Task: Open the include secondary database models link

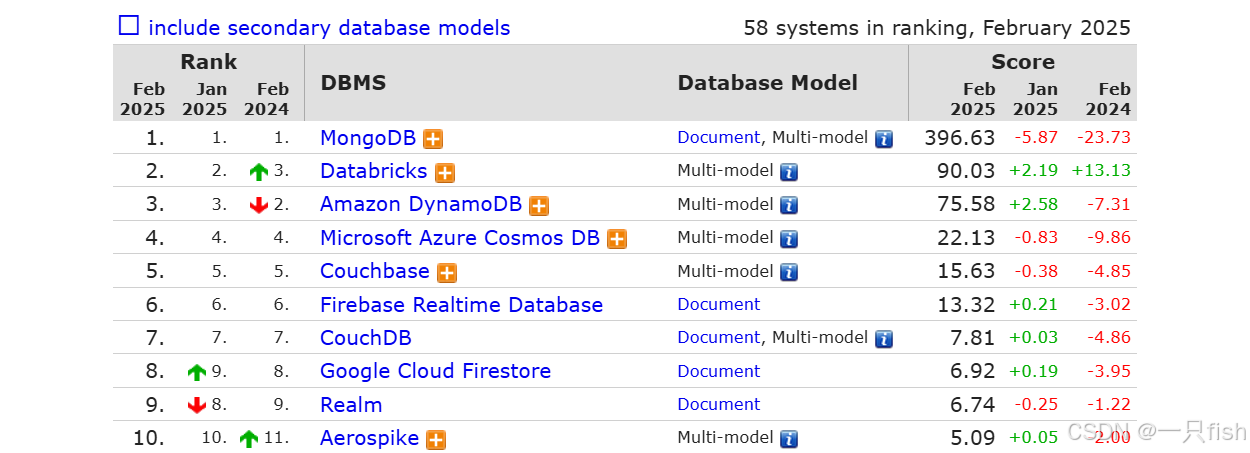Action: [329, 28]
